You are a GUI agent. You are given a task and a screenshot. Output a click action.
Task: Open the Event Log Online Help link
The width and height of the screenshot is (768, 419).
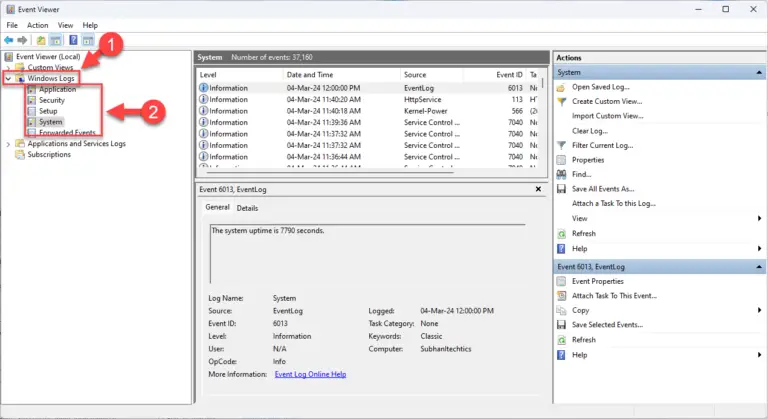310,374
